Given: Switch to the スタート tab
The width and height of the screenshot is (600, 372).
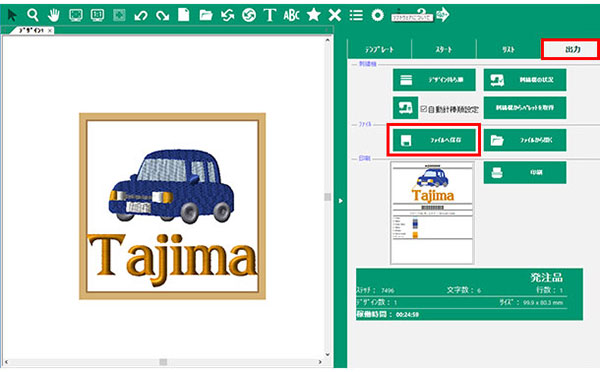Looking at the screenshot, I should tap(444, 49).
